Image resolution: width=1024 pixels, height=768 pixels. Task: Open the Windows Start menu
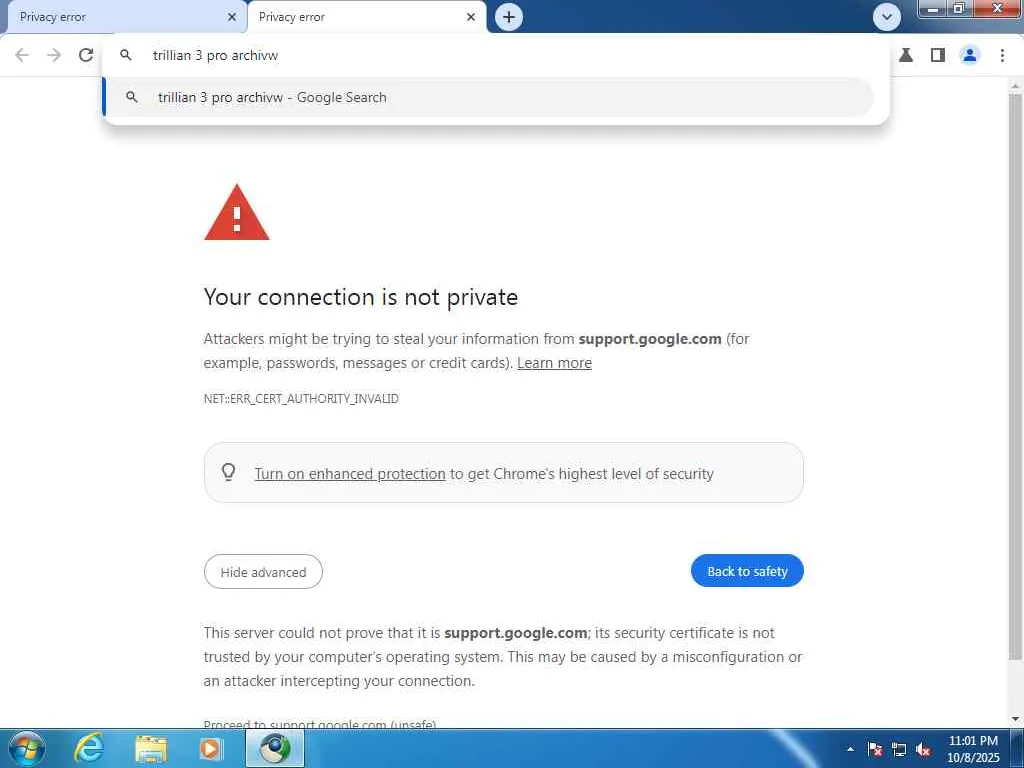[27, 748]
